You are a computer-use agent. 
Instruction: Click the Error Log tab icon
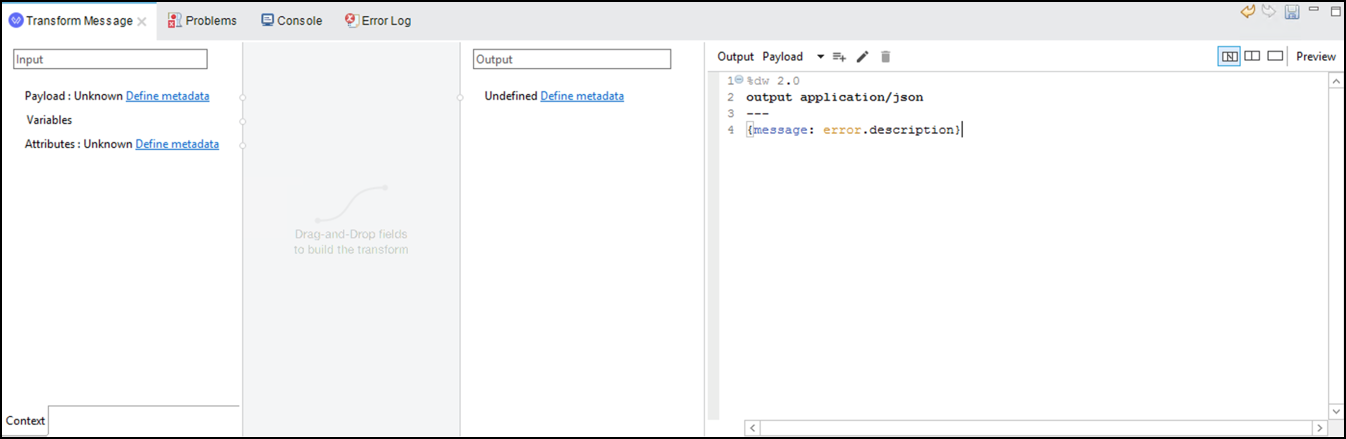point(352,20)
